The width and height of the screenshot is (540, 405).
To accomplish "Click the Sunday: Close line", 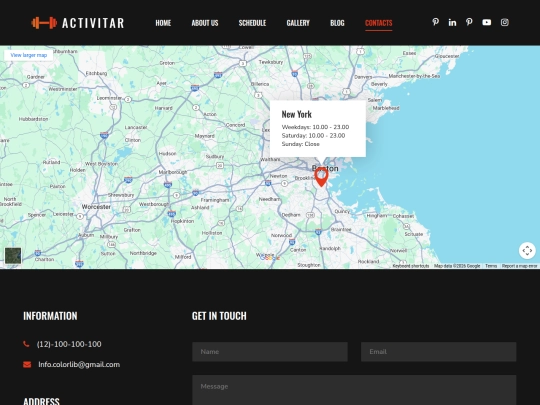I will coord(300,144).
